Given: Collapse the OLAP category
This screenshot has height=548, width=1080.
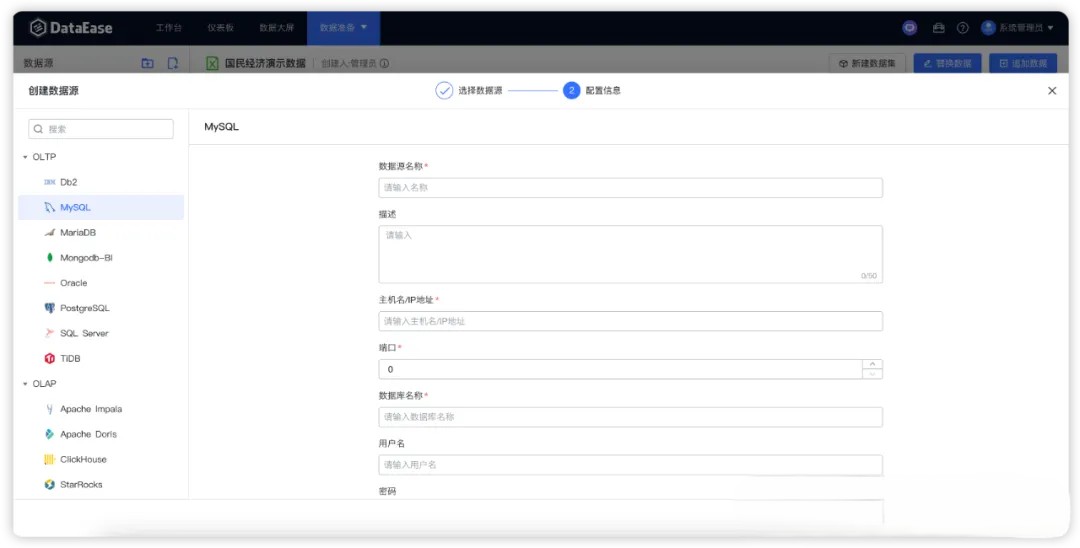Looking at the screenshot, I should click(25, 384).
